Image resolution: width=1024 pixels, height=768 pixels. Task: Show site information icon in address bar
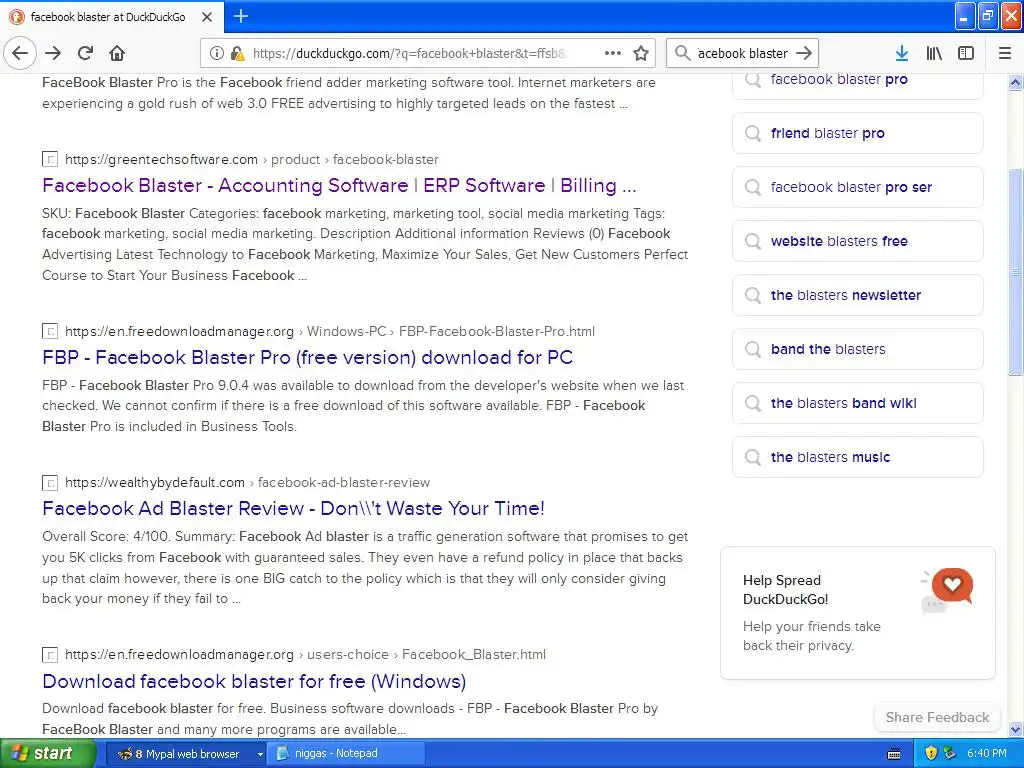coord(216,54)
